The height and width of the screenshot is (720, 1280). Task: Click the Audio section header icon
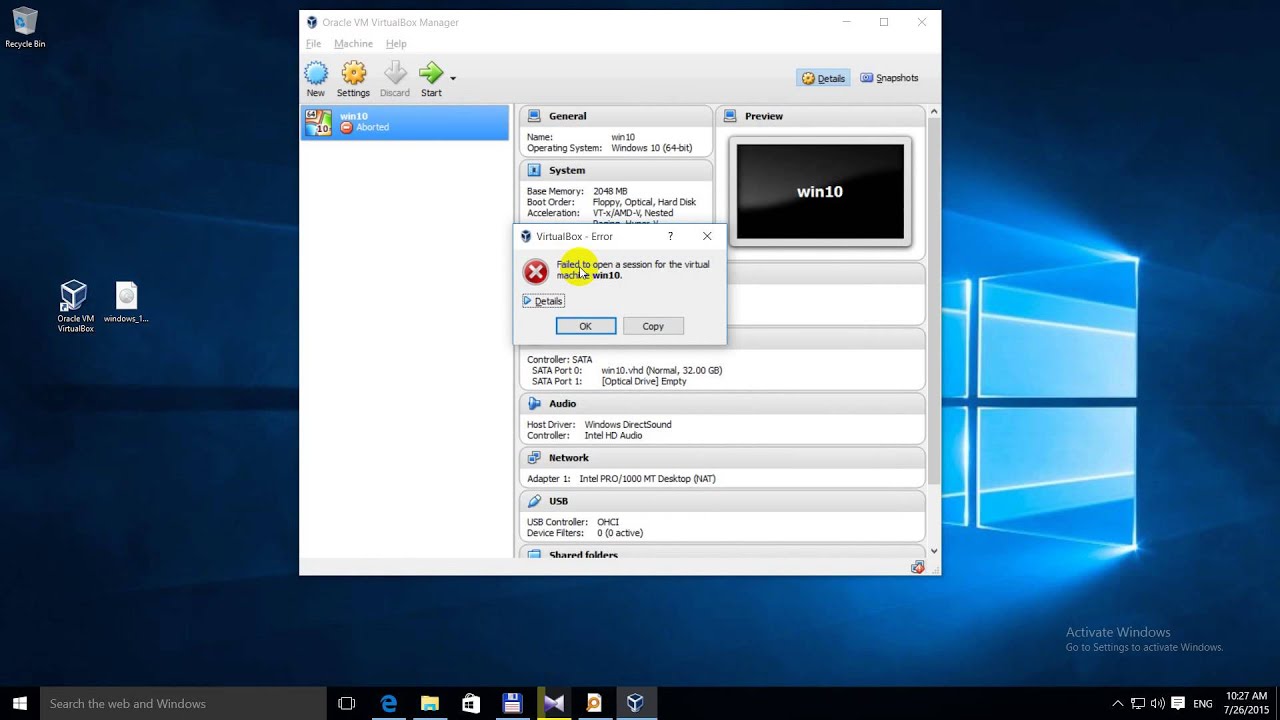coord(534,404)
